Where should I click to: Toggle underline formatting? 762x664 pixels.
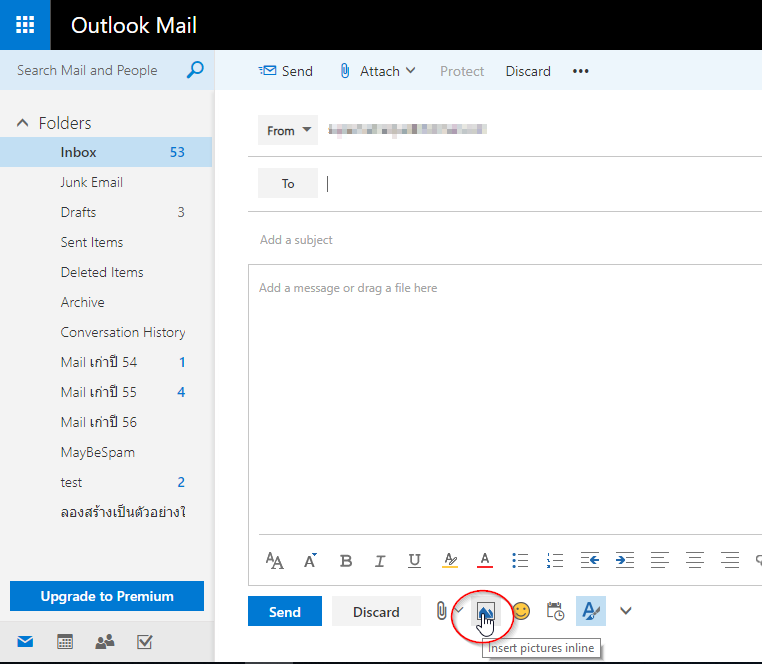(x=415, y=561)
